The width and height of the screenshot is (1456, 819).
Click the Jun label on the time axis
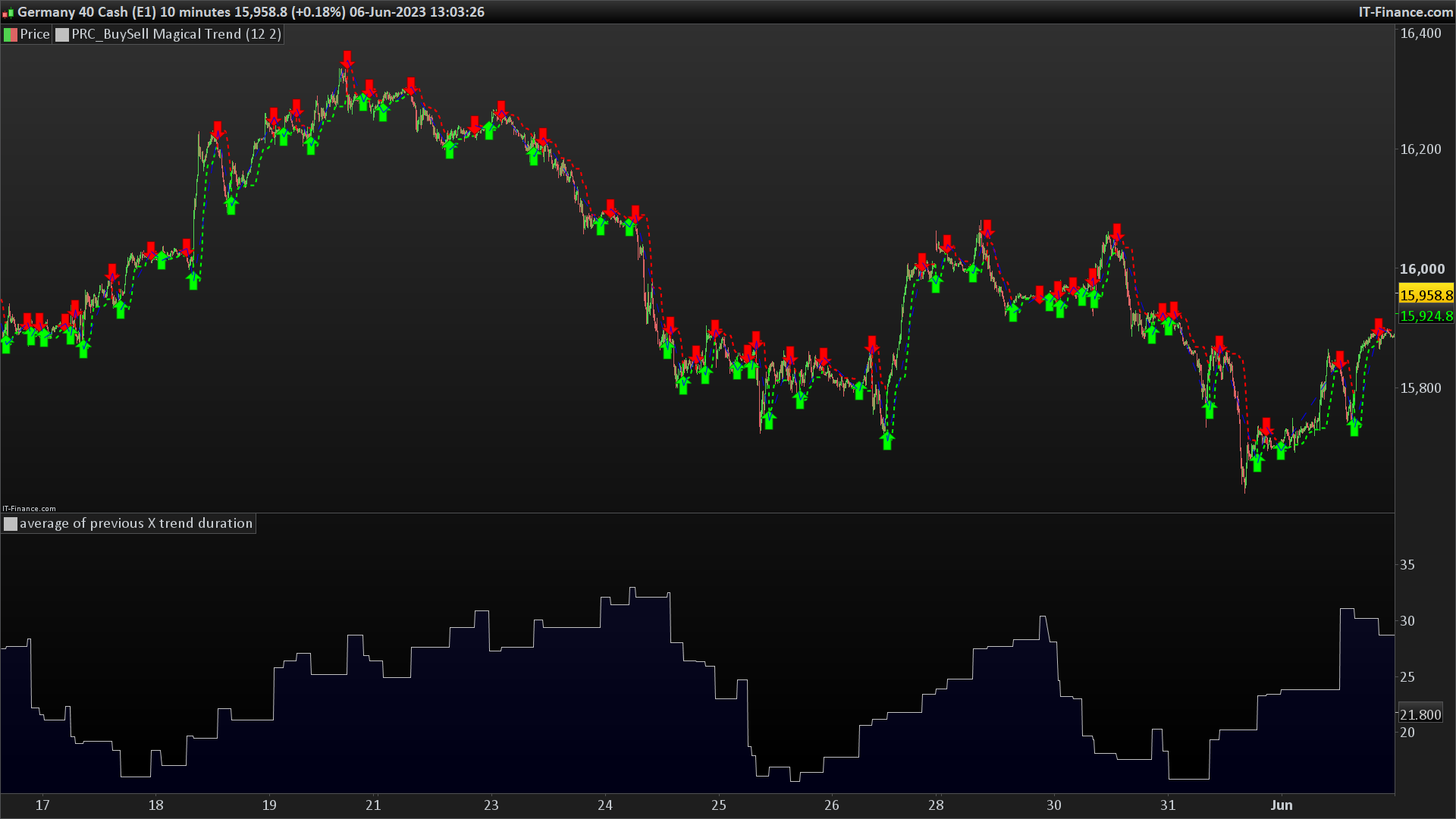1282,805
